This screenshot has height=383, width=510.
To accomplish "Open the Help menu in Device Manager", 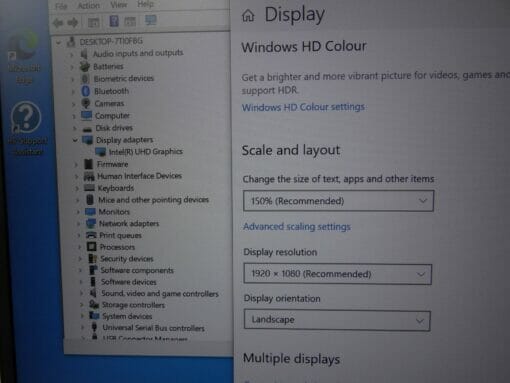I will pos(145,4).
